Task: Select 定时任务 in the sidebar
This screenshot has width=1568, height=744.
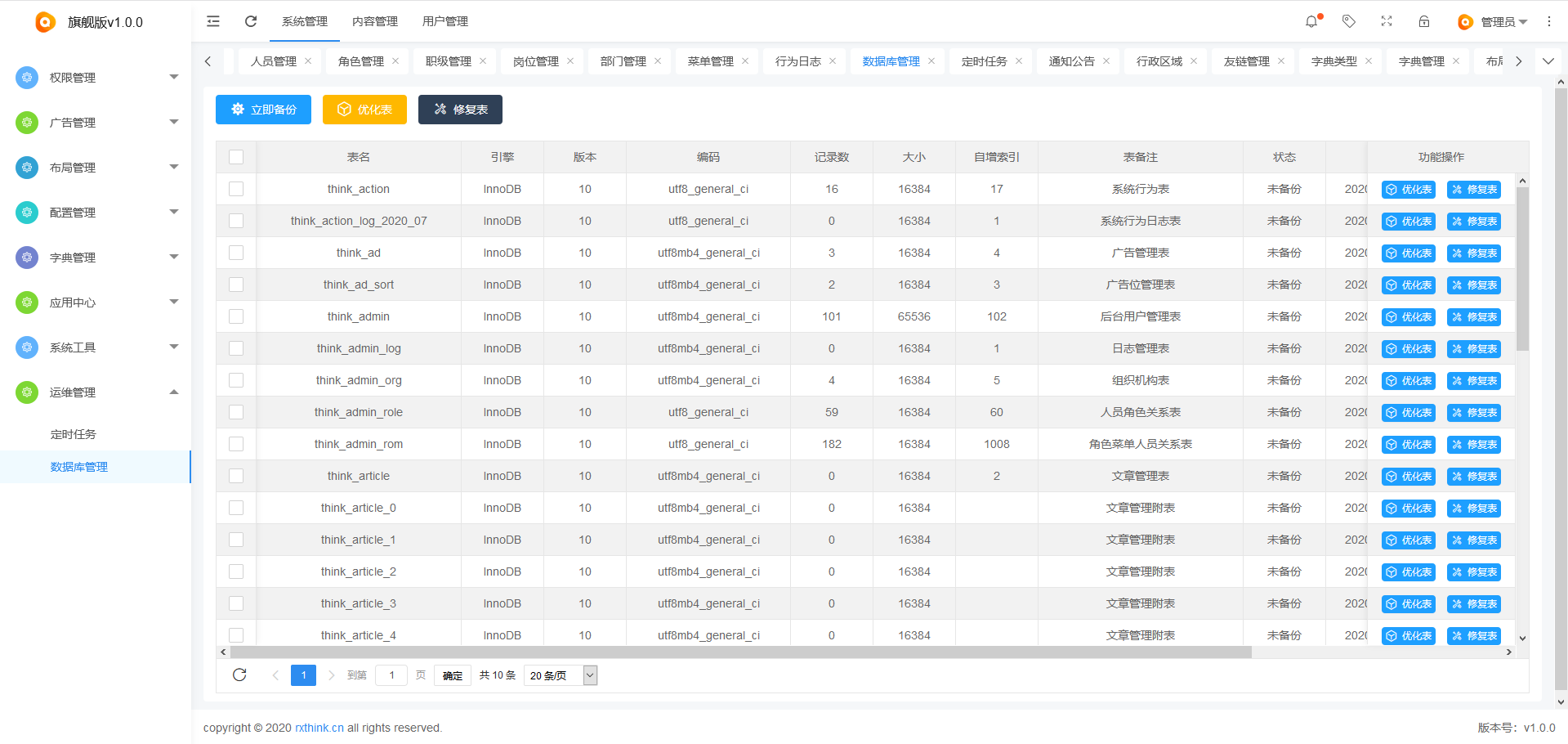Action: point(74,434)
